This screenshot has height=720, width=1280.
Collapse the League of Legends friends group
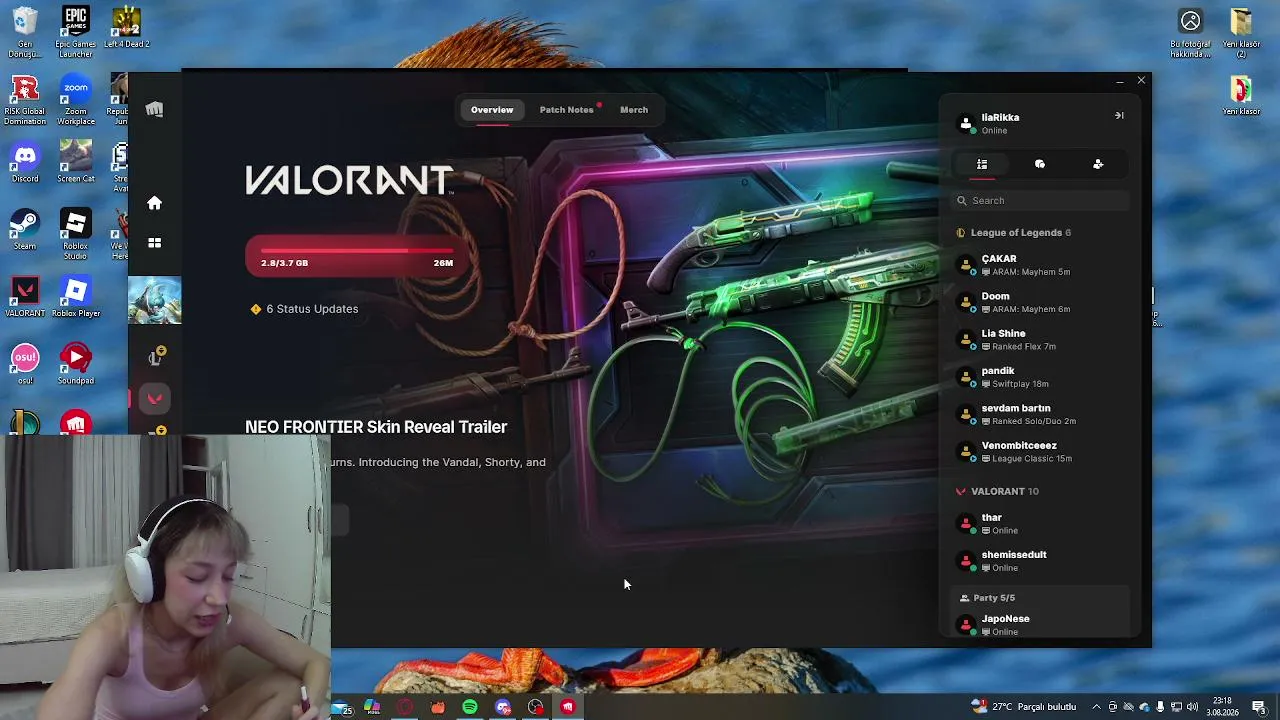[x=1014, y=233]
